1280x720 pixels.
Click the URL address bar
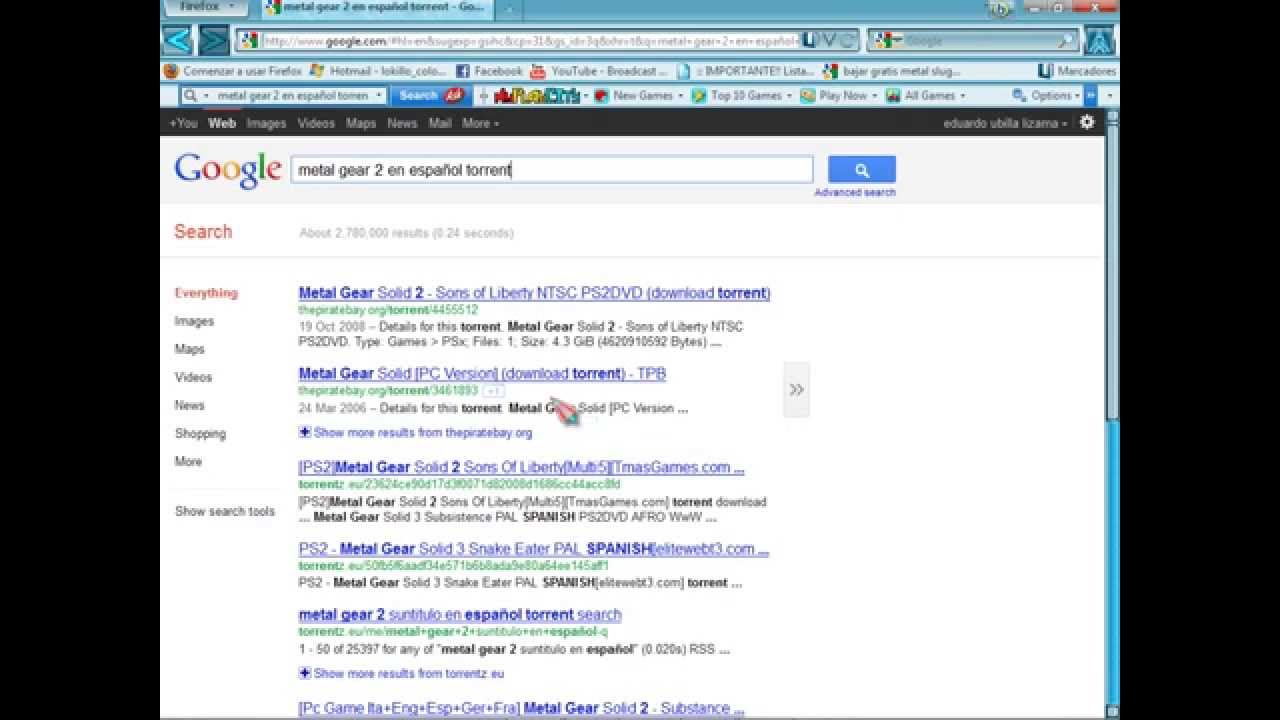click(548, 41)
